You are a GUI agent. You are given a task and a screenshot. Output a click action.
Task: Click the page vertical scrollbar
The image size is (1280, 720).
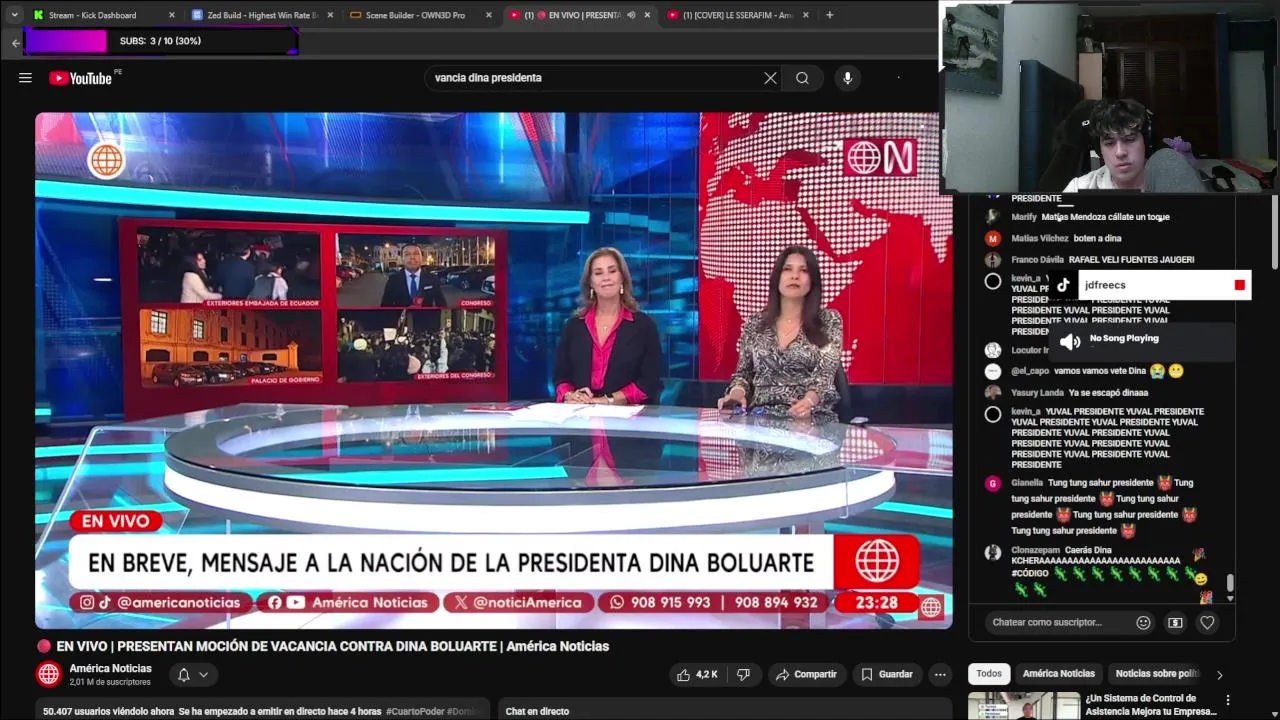click(1274, 232)
